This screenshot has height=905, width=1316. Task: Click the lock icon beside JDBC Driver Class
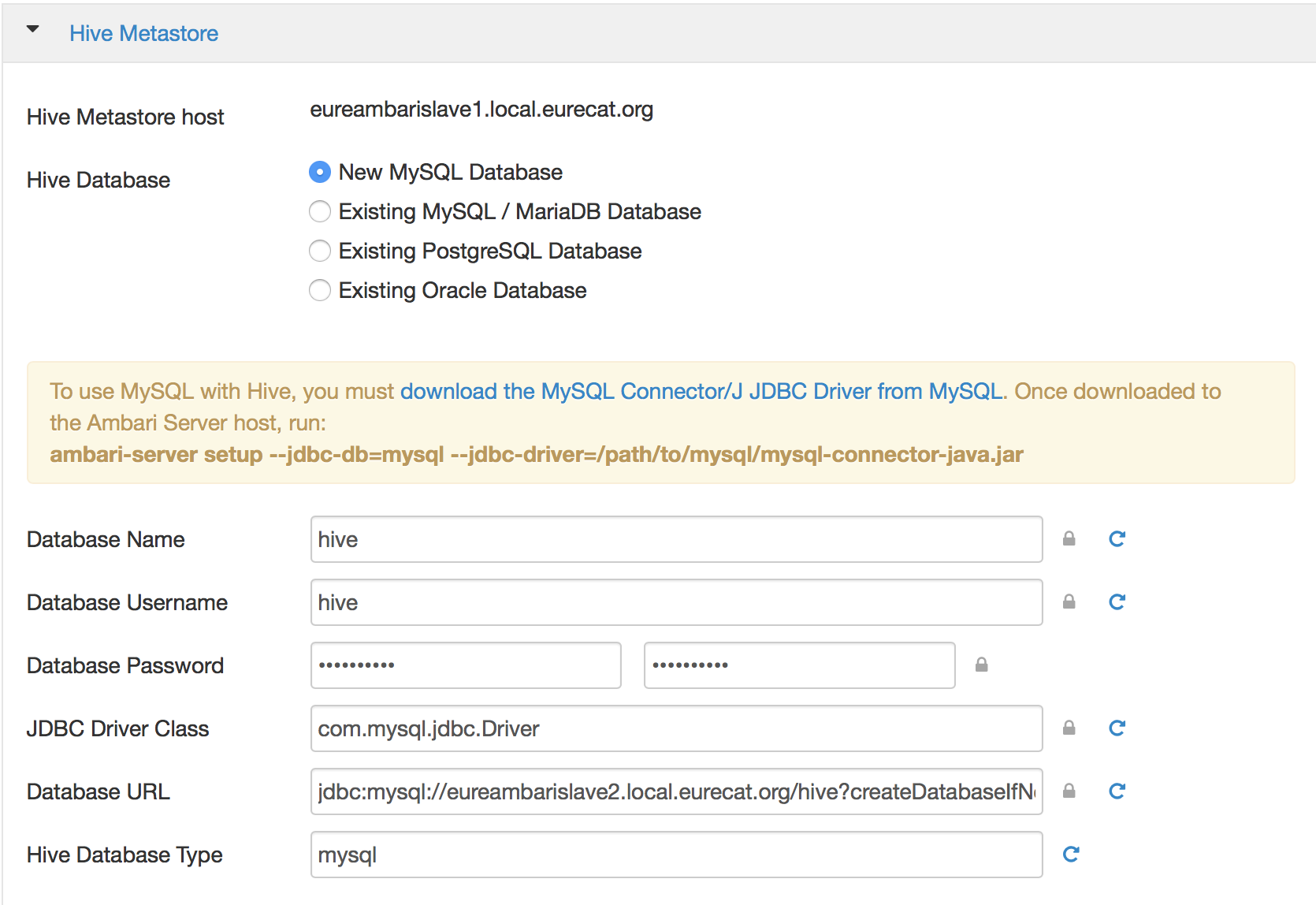click(x=1069, y=728)
